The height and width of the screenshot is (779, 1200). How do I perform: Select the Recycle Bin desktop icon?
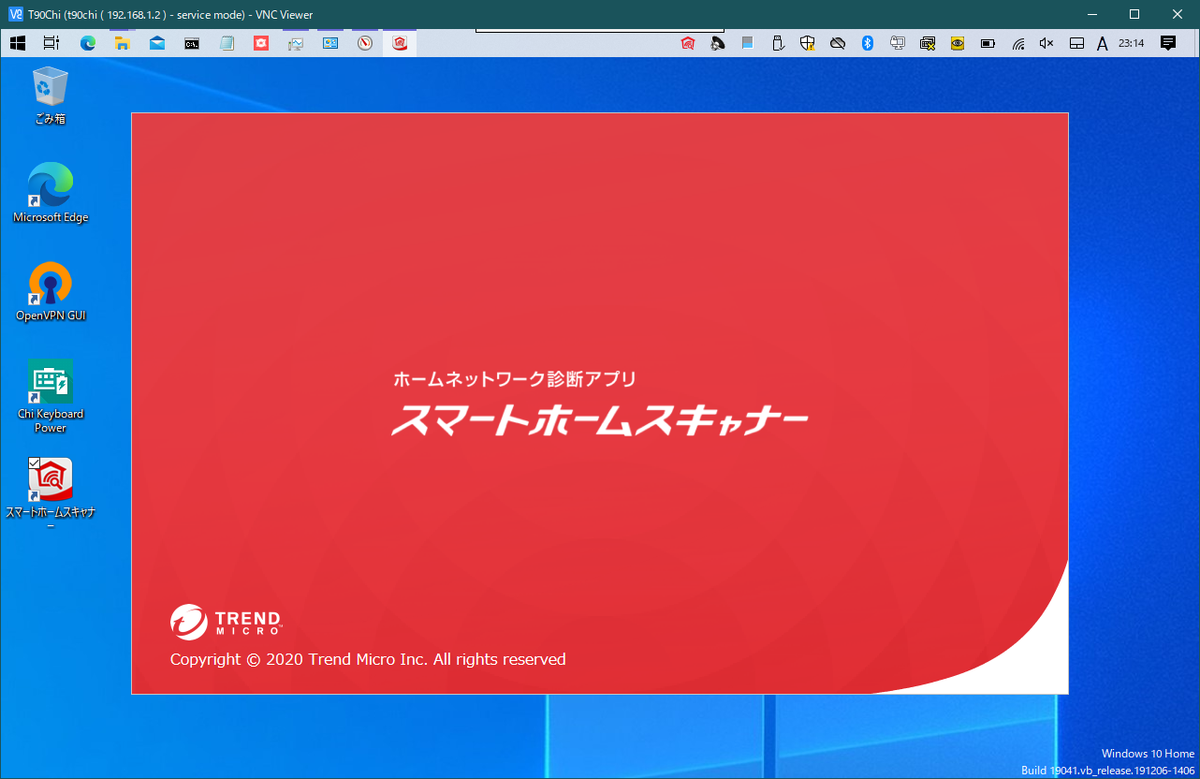49,95
